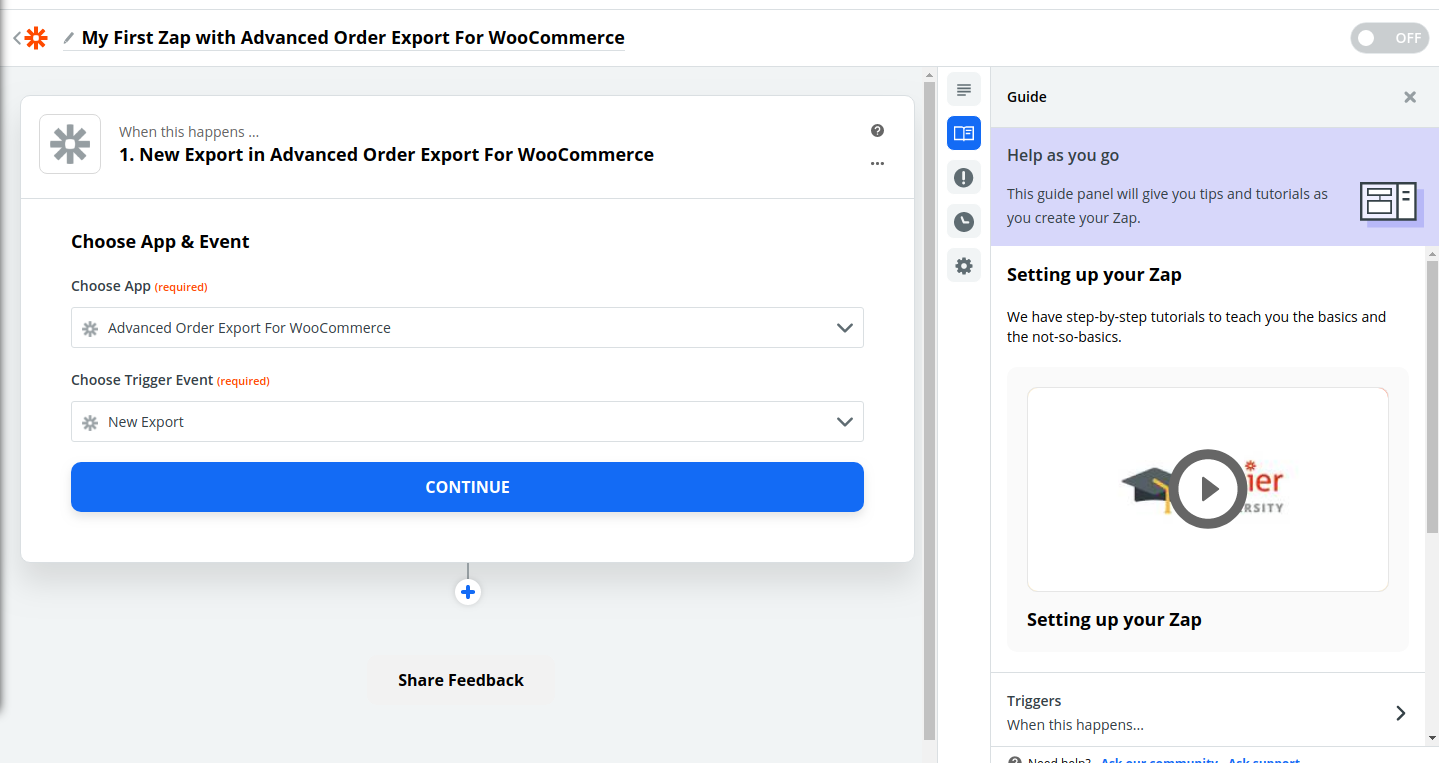
Task: Expand the Triggers section chevron
Action: pos(1401,713)
